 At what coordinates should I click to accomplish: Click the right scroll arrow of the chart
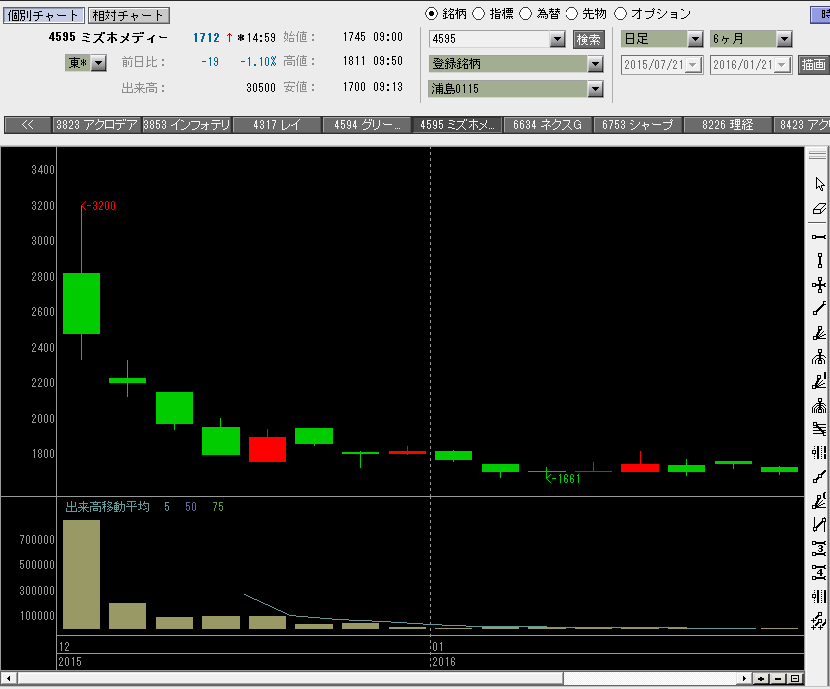click(x=744, y=678)
